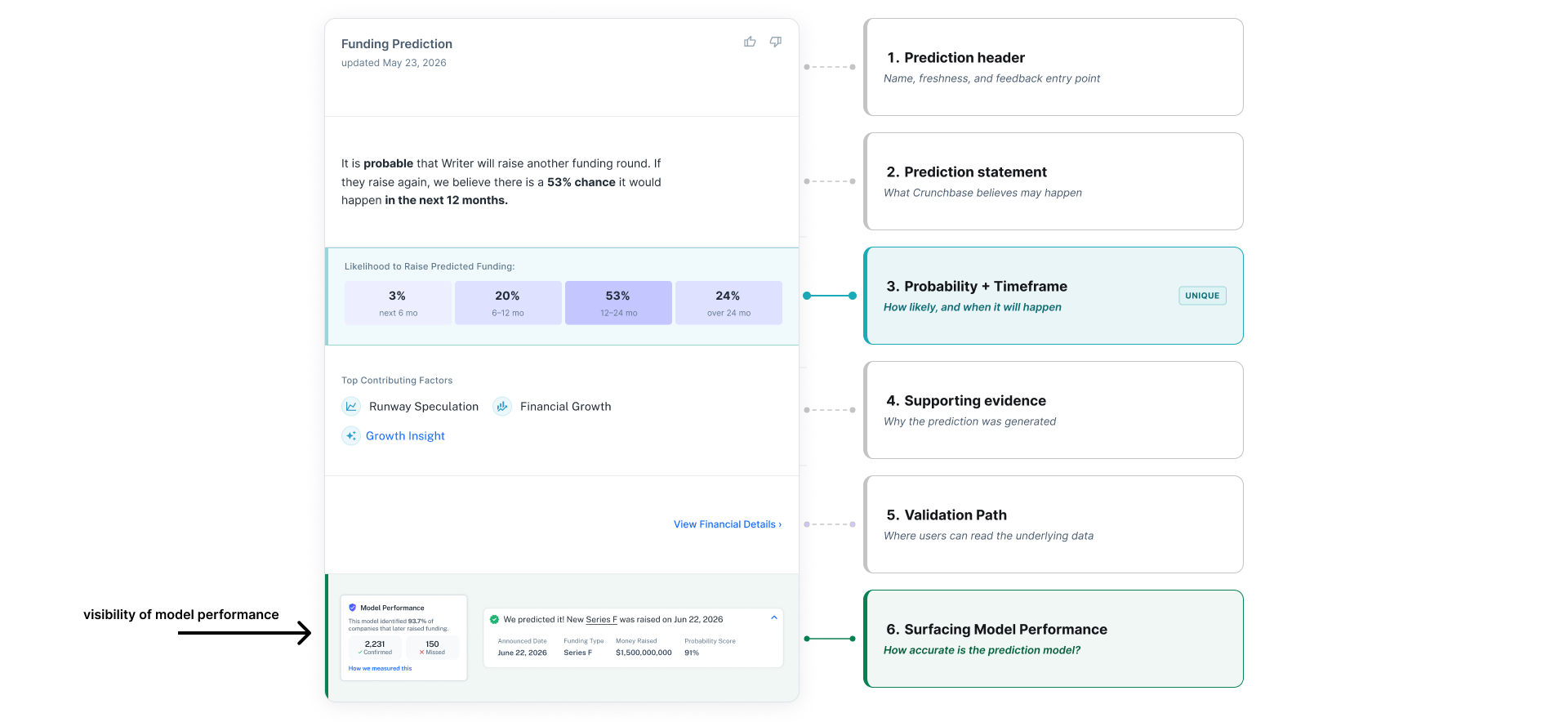This screenshot has width=1568, height=722.
Task: Click the announced date 'June 22, 2026'
Action: (x=523, y=653)
